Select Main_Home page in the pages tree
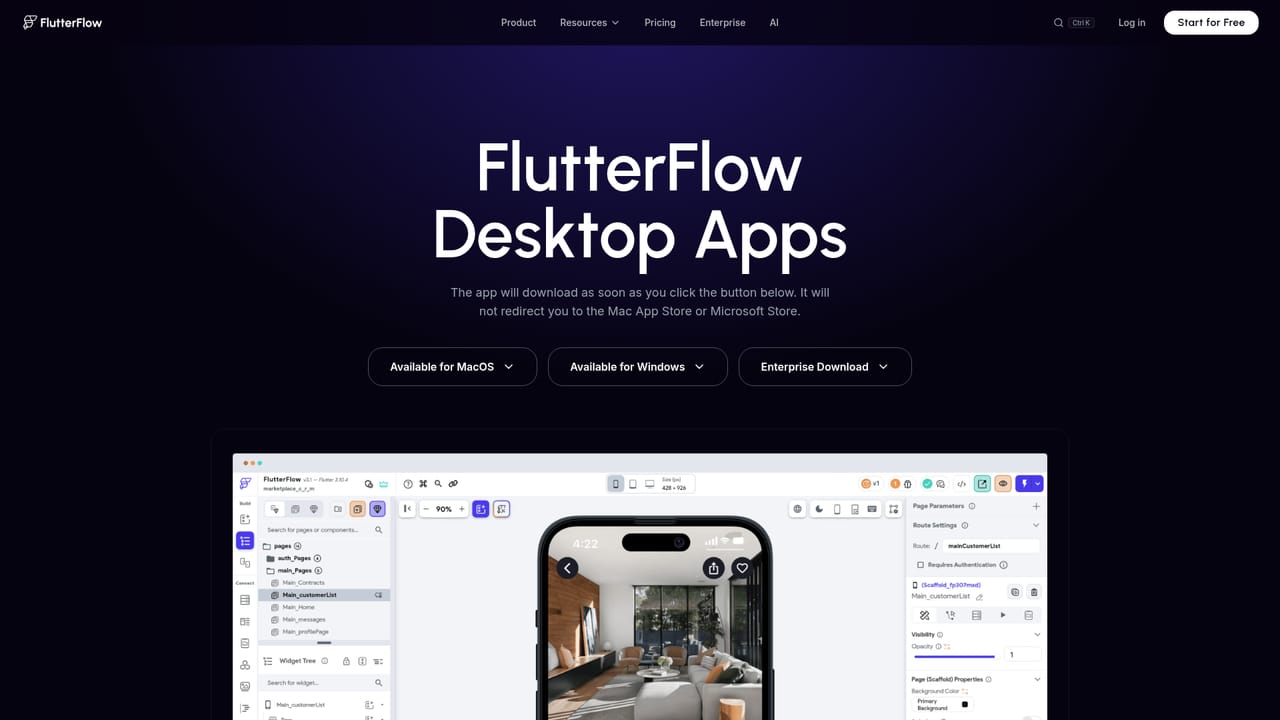Viewport: 1280px width, 720px height. pyautogui.click(x=298, y=607)
